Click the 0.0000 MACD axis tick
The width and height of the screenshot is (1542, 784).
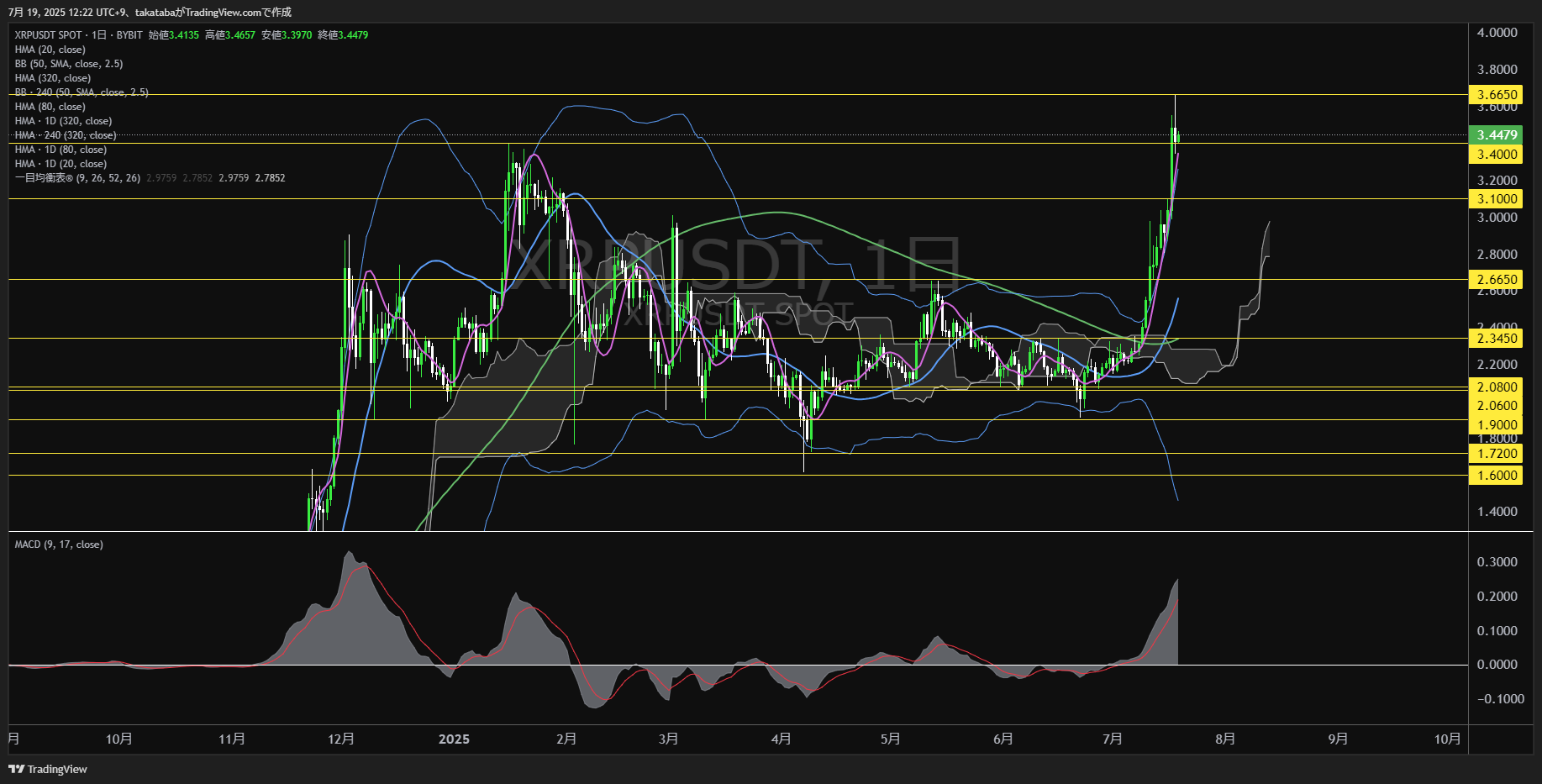[x=1497, y=665]
